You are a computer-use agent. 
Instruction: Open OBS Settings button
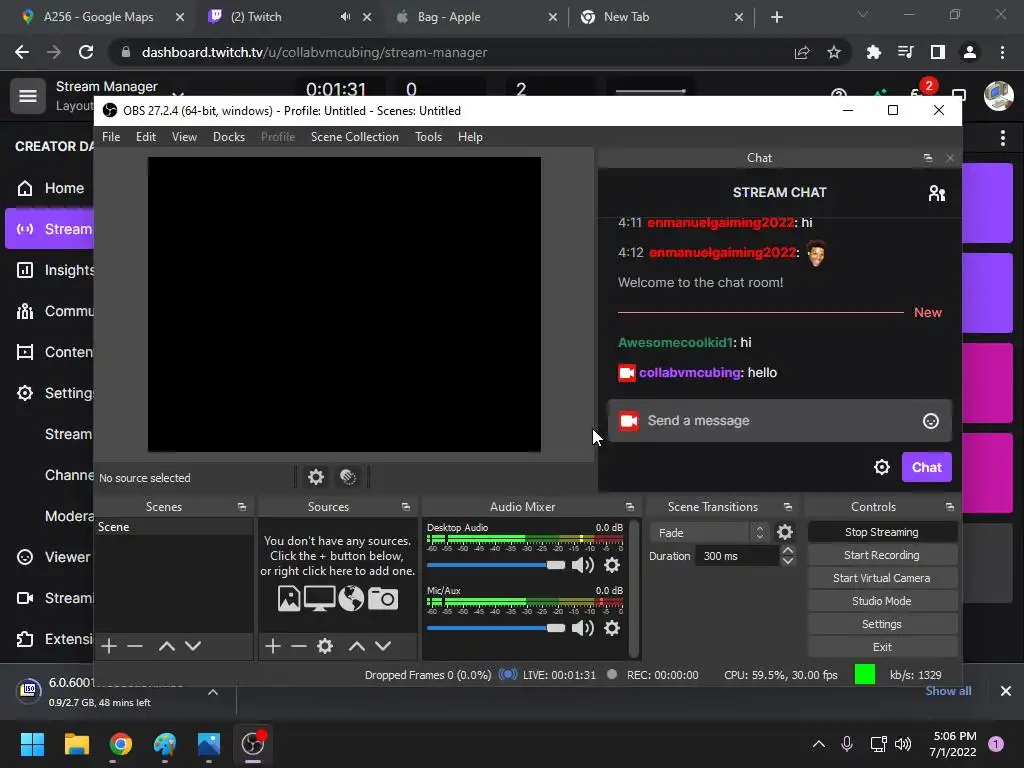coord(882,624)
